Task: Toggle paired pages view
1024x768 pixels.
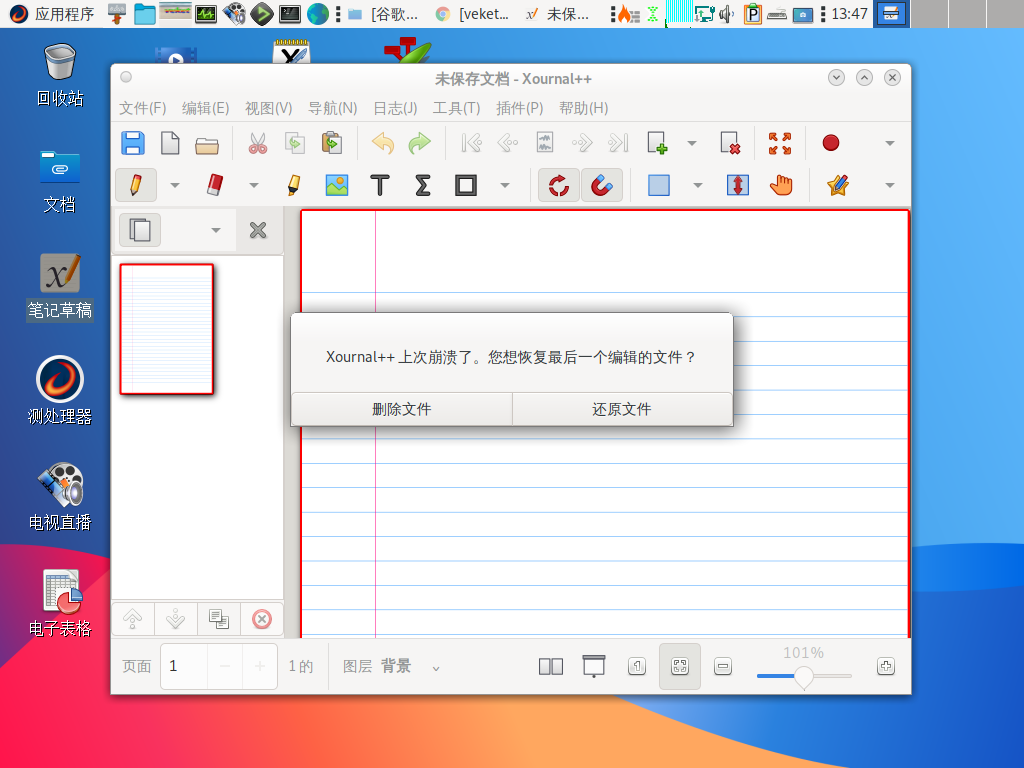Action: coord(551,667)
